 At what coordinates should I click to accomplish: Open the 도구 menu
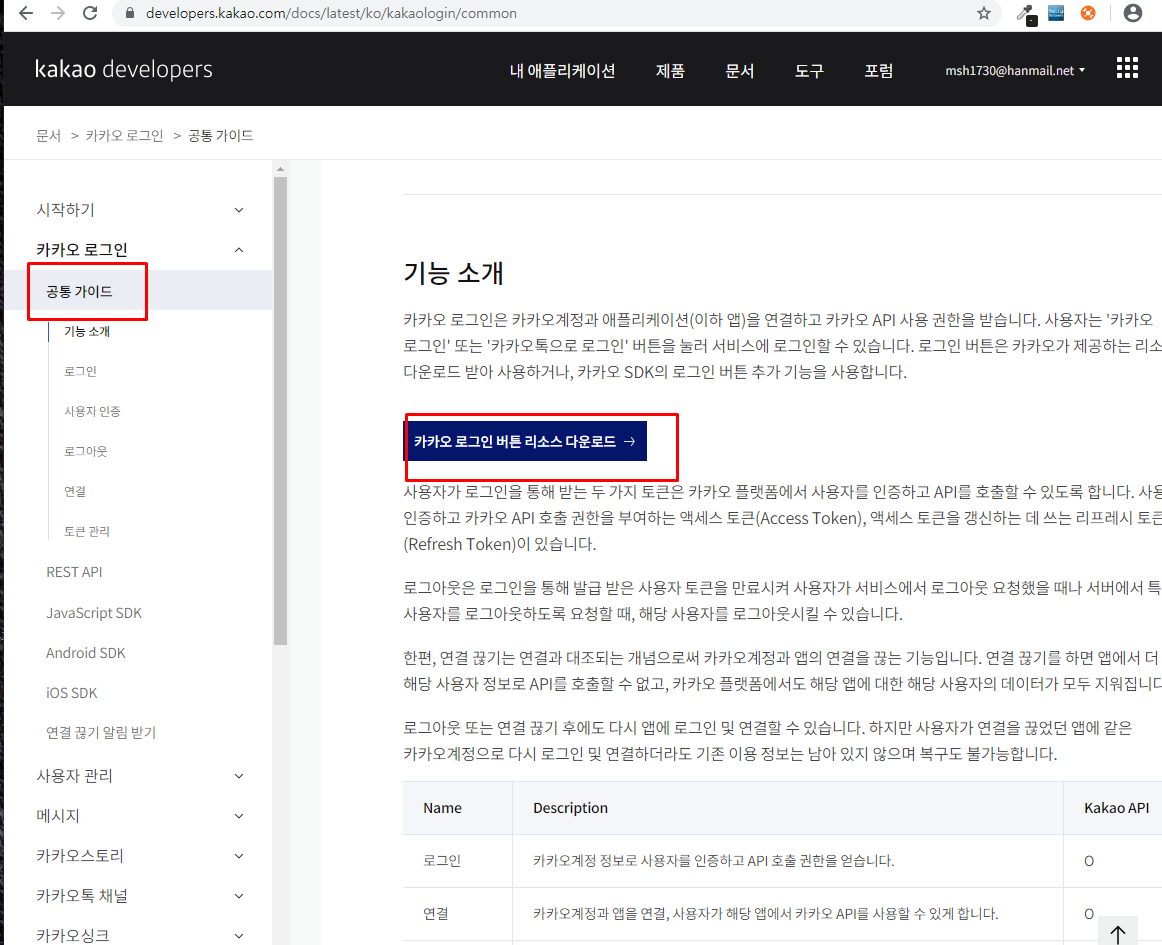809,70
